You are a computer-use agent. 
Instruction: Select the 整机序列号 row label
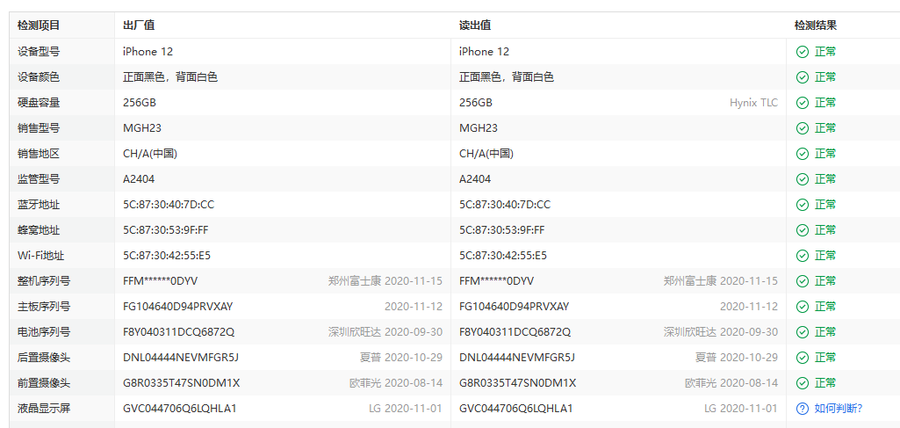[44, 281]
